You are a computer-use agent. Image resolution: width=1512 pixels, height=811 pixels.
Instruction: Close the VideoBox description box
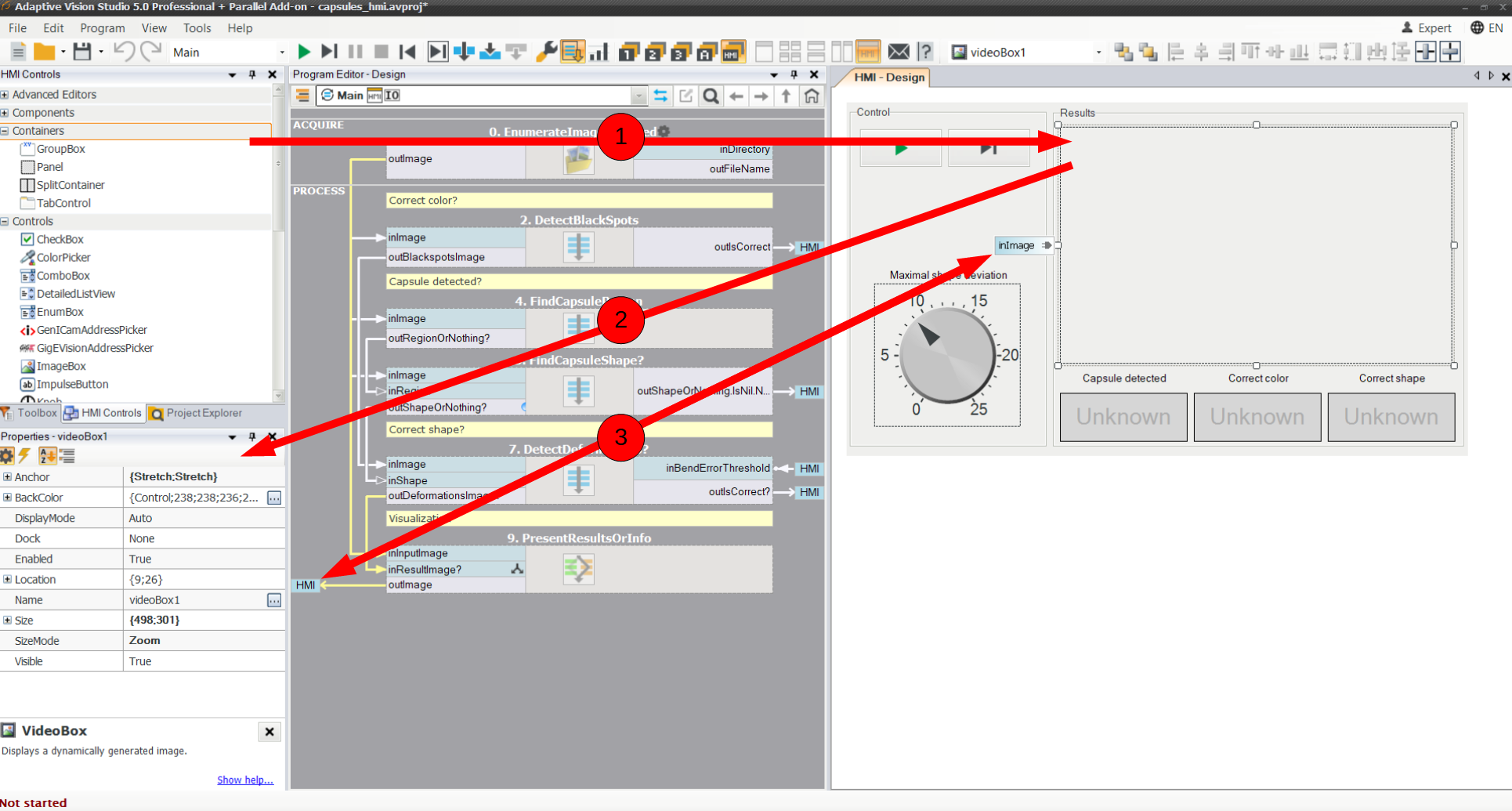pos(269,732)
